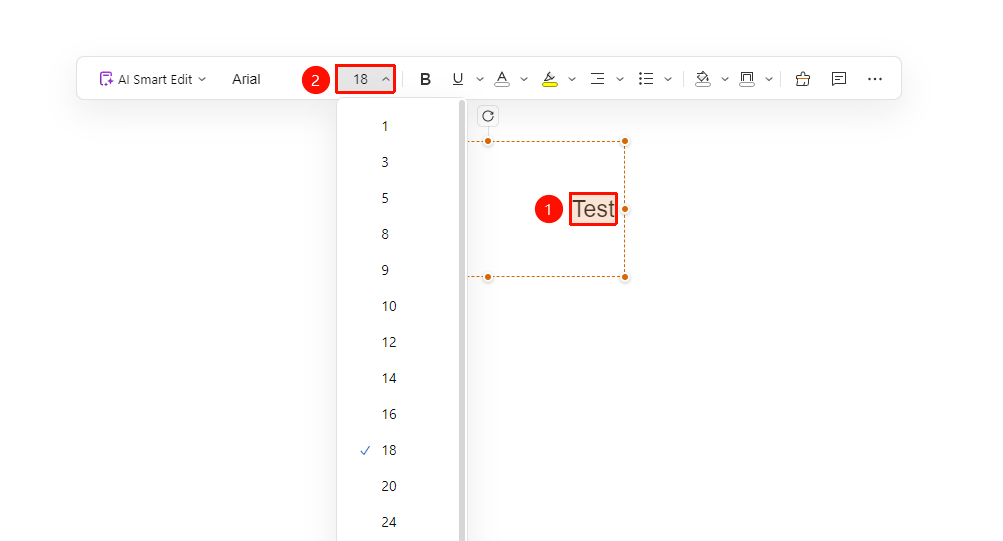
Task: Toggle underline formatting
Action: (457, 79)
